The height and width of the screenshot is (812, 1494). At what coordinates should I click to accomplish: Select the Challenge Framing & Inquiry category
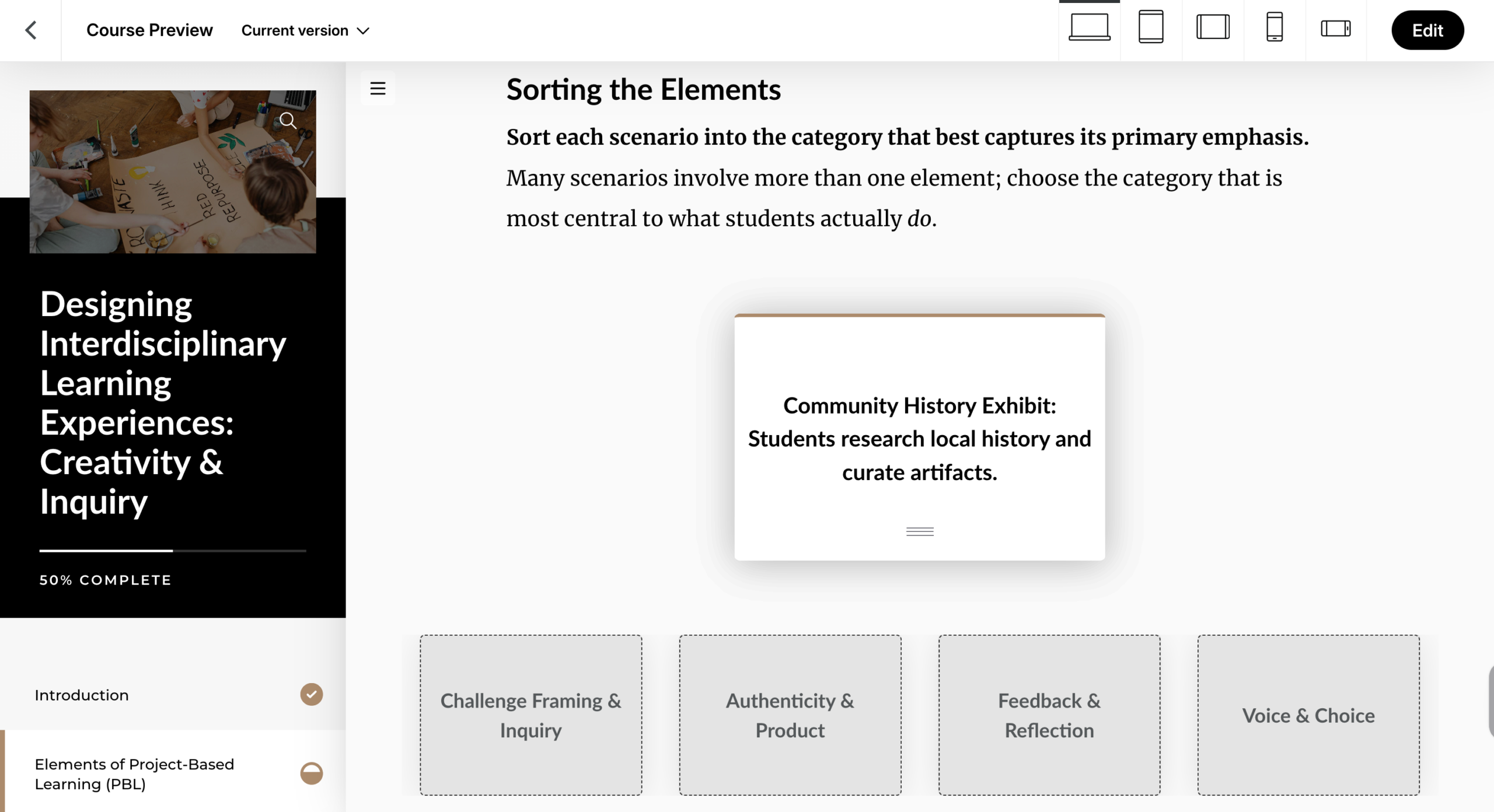point(530,715)
